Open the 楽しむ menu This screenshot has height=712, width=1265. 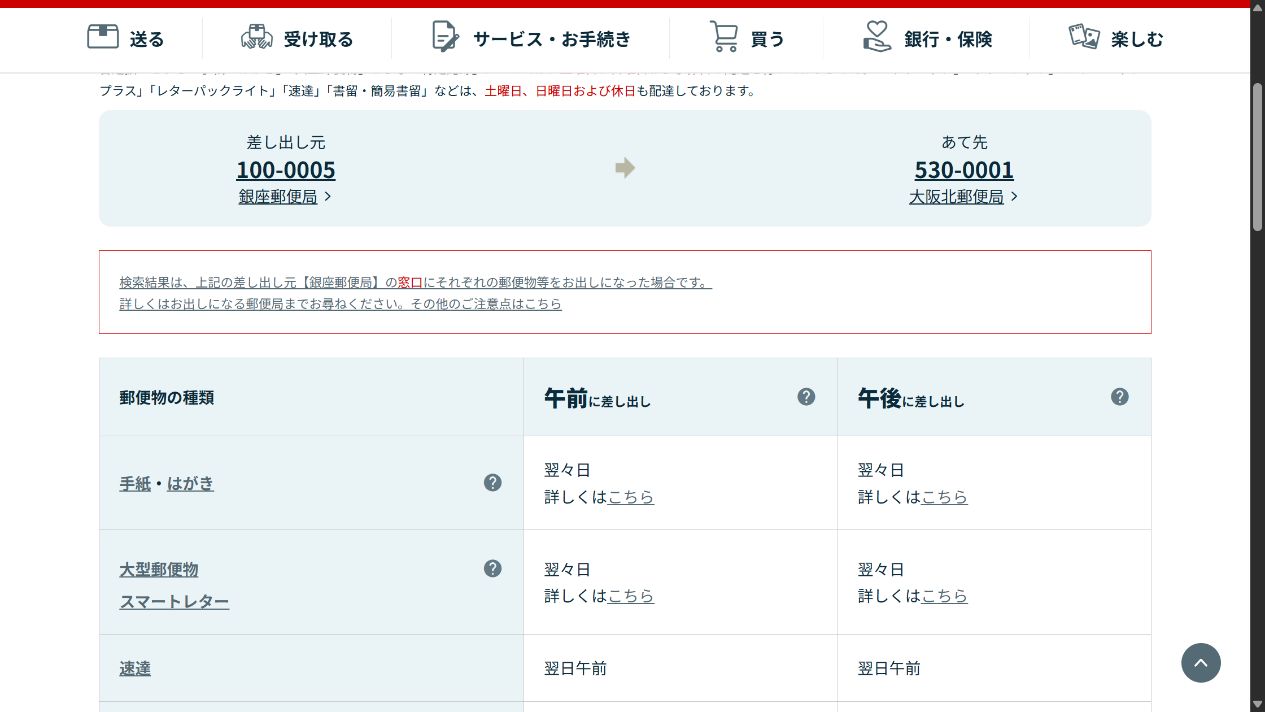pyautogui.click(x=1116, y=38)
